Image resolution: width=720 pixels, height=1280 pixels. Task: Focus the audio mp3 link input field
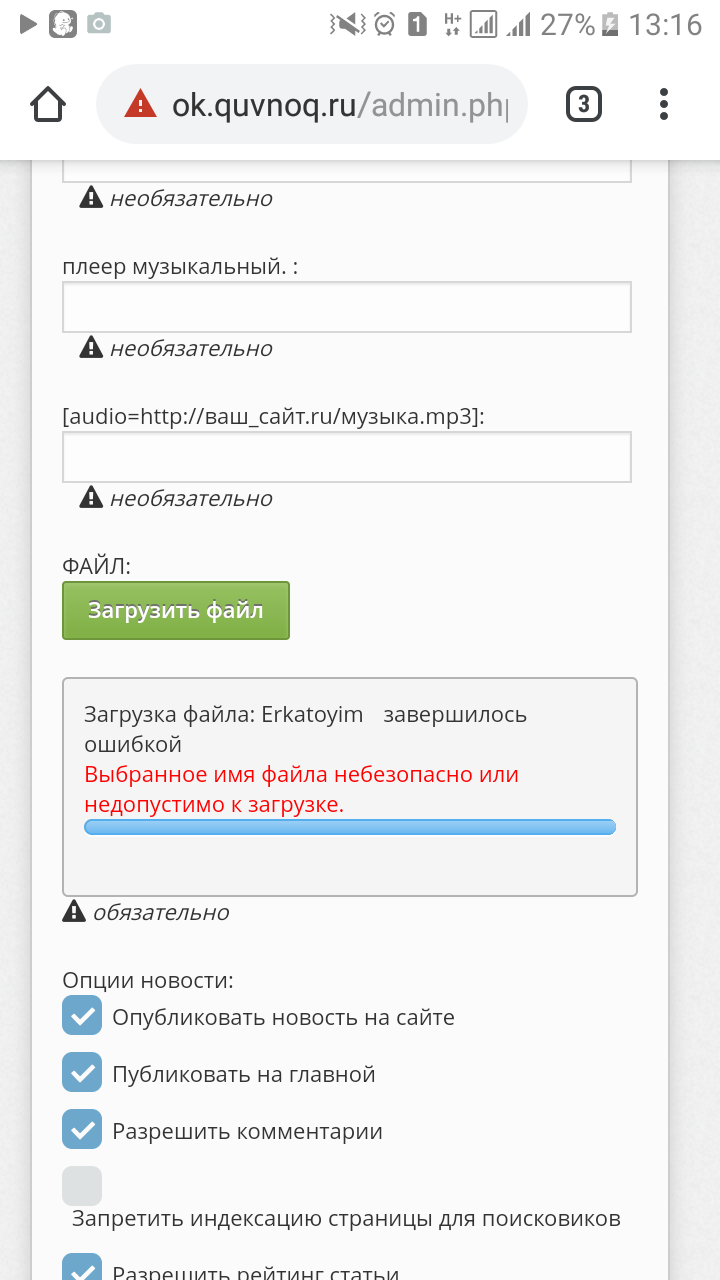click(x=346, y=457)
